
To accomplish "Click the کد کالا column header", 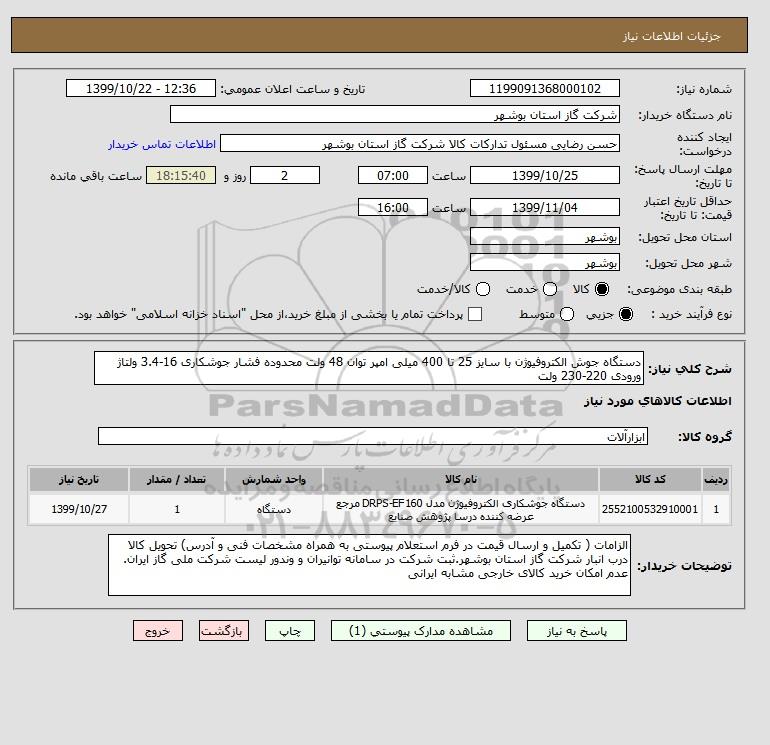I will tap(650, 479).
